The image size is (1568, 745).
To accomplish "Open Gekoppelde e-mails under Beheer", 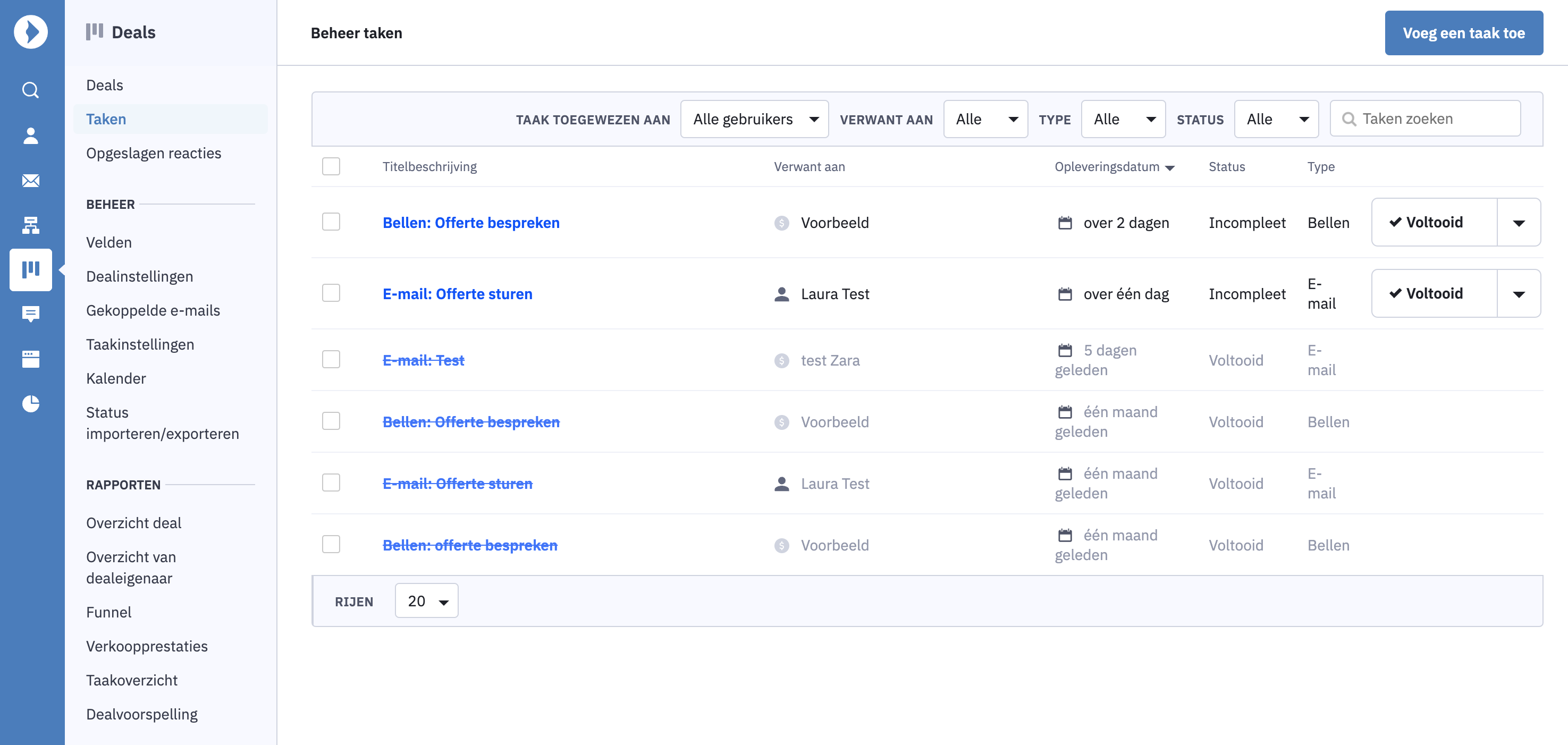I will point(153,311).
